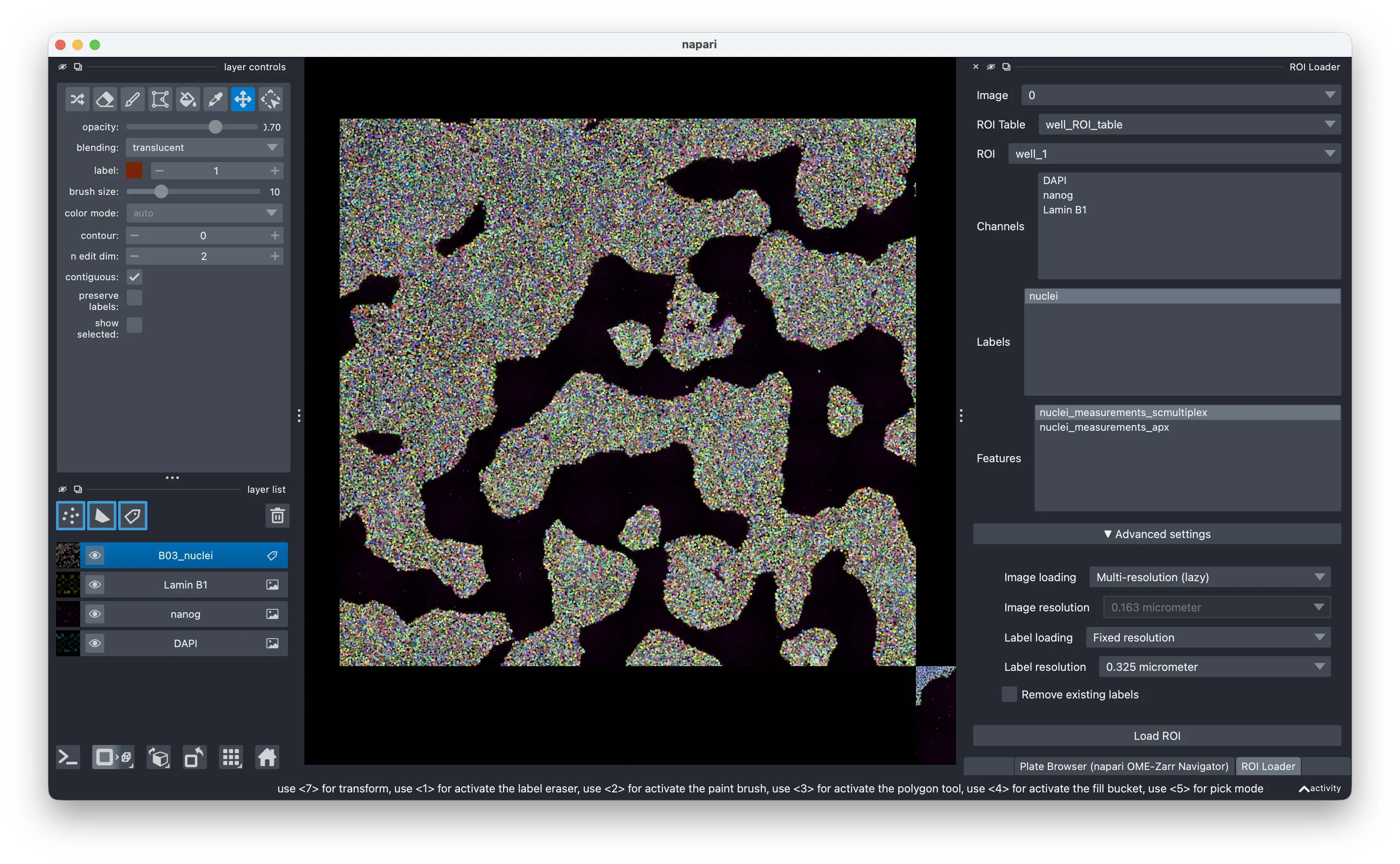The image size is (1400, 864).
Task: Click the Load ROI button
Action: [x=1156, y=736]
